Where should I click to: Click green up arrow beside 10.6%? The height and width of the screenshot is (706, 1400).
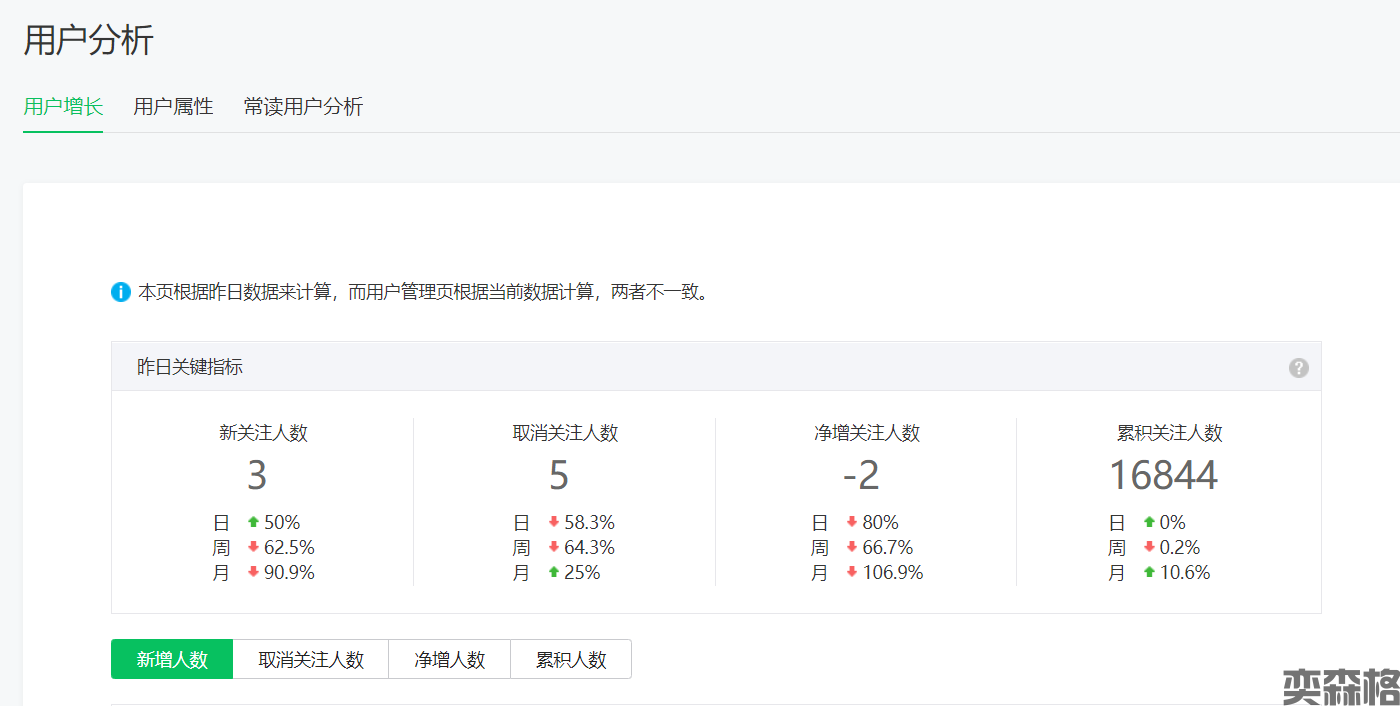1149,572
